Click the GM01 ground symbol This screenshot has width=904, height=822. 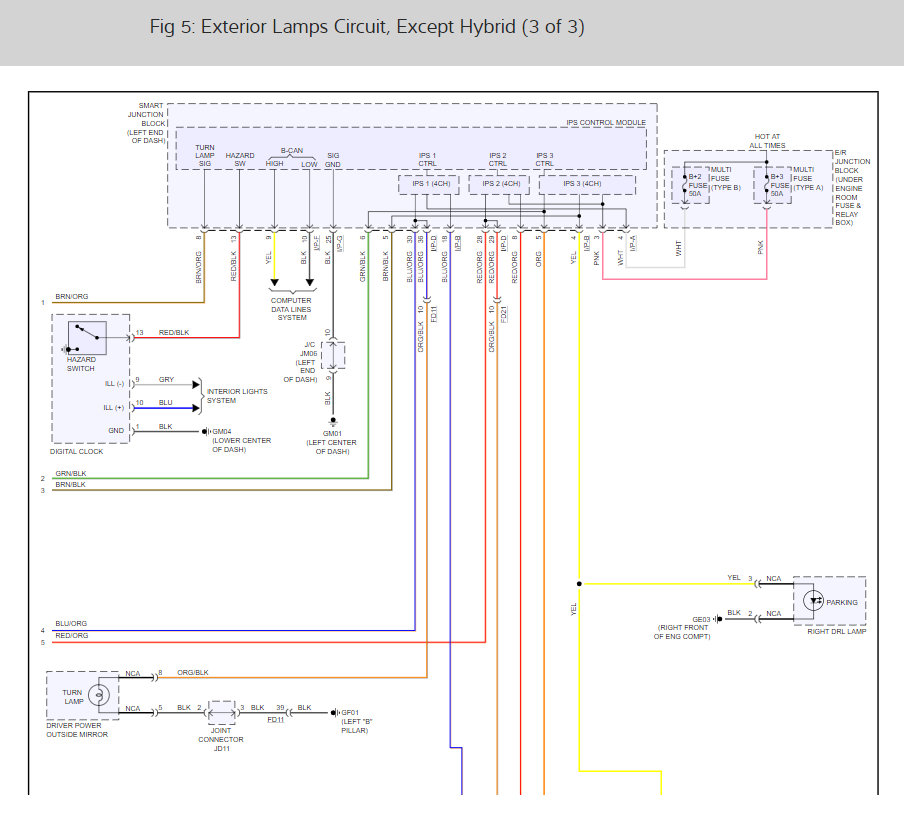click(333, 423)
